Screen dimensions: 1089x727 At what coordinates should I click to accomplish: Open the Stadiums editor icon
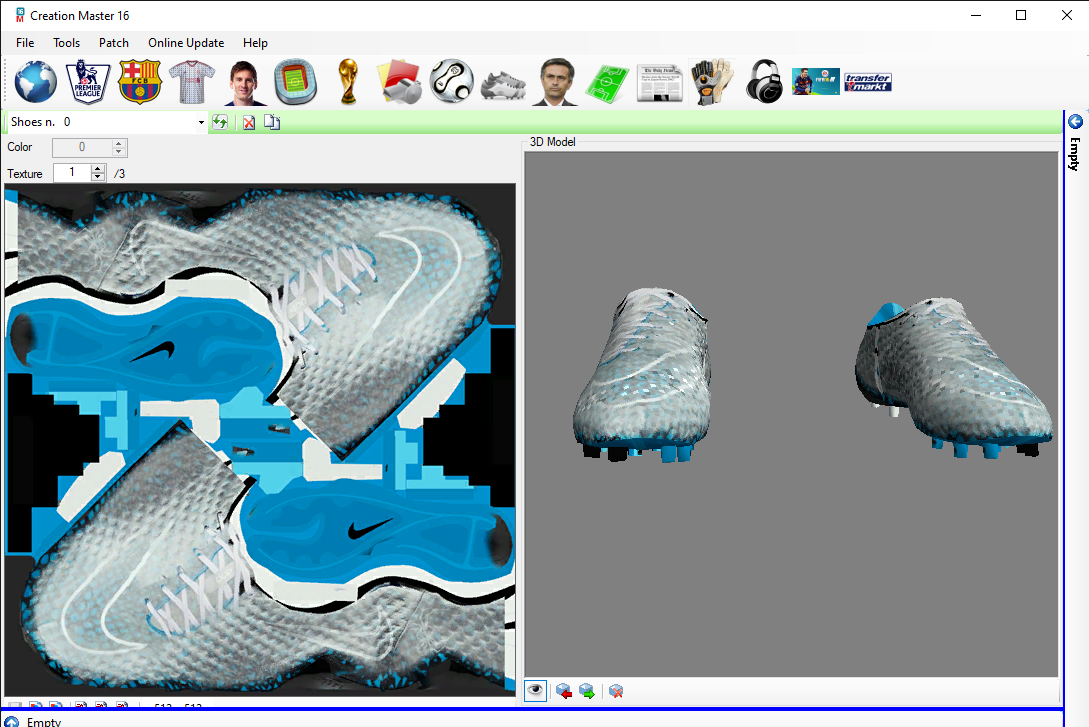295,82
